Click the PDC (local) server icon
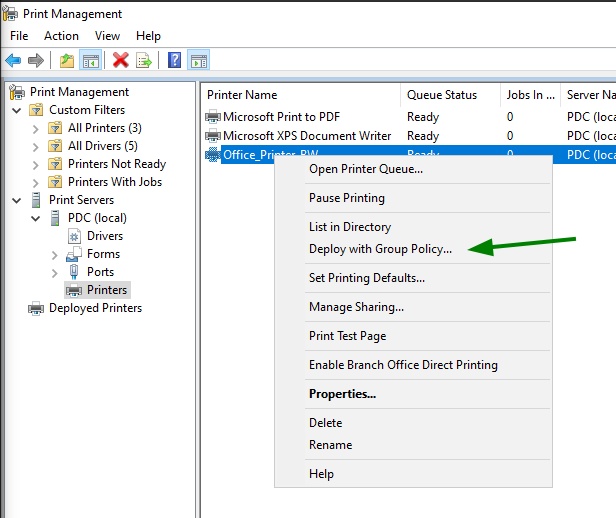The height and width of the screenshot is (518, 616). [x=55, y=218]
